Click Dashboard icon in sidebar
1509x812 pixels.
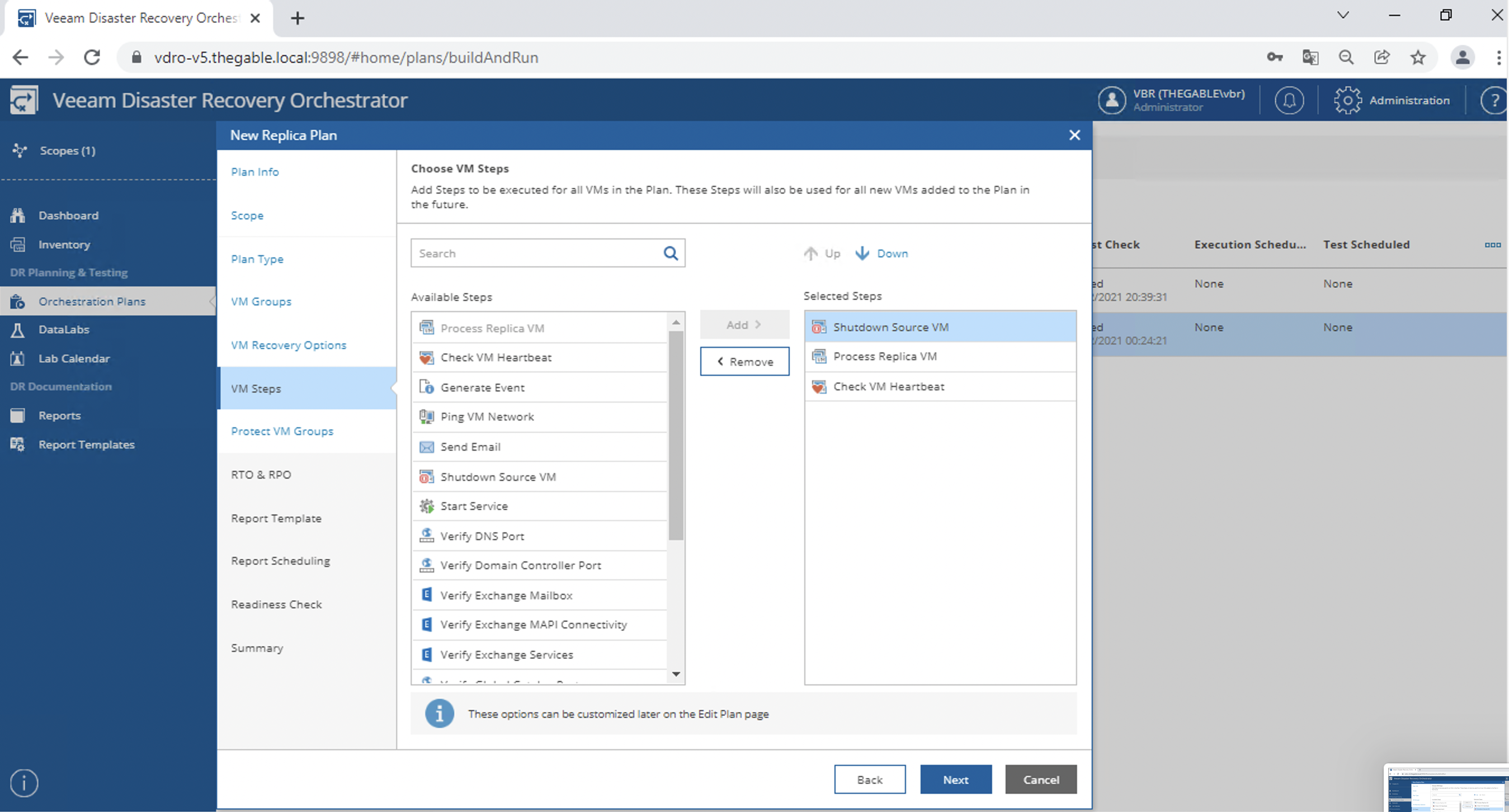coord(17,215)
